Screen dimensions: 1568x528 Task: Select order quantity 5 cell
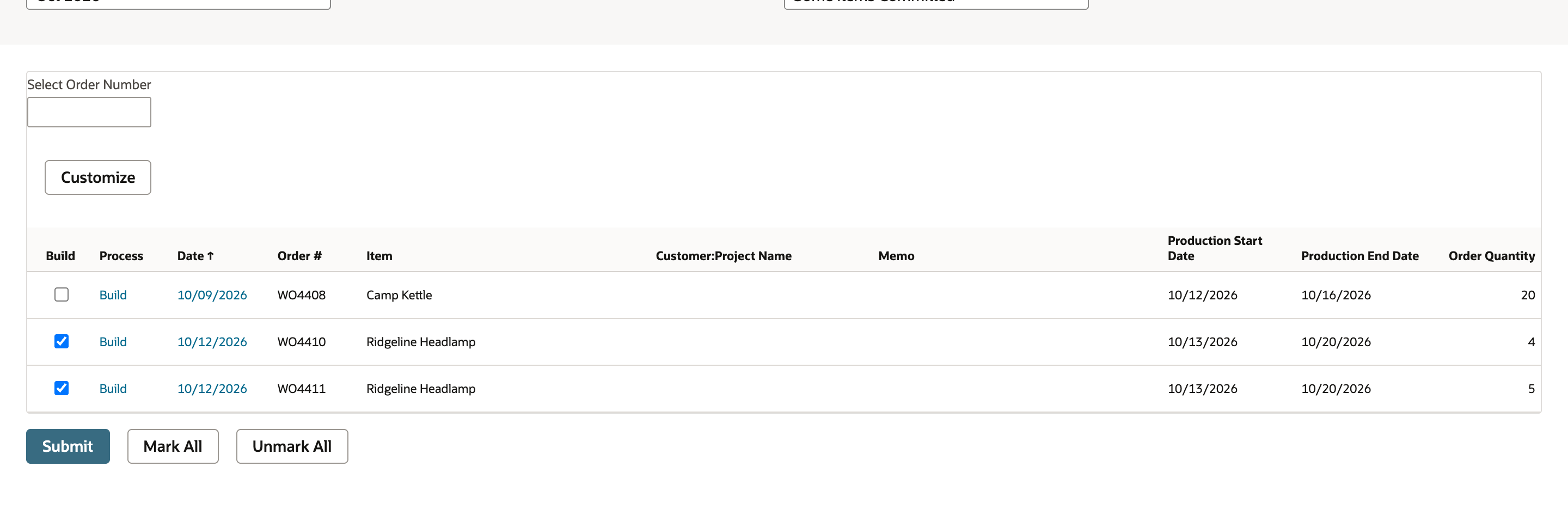coord(1531,389)
